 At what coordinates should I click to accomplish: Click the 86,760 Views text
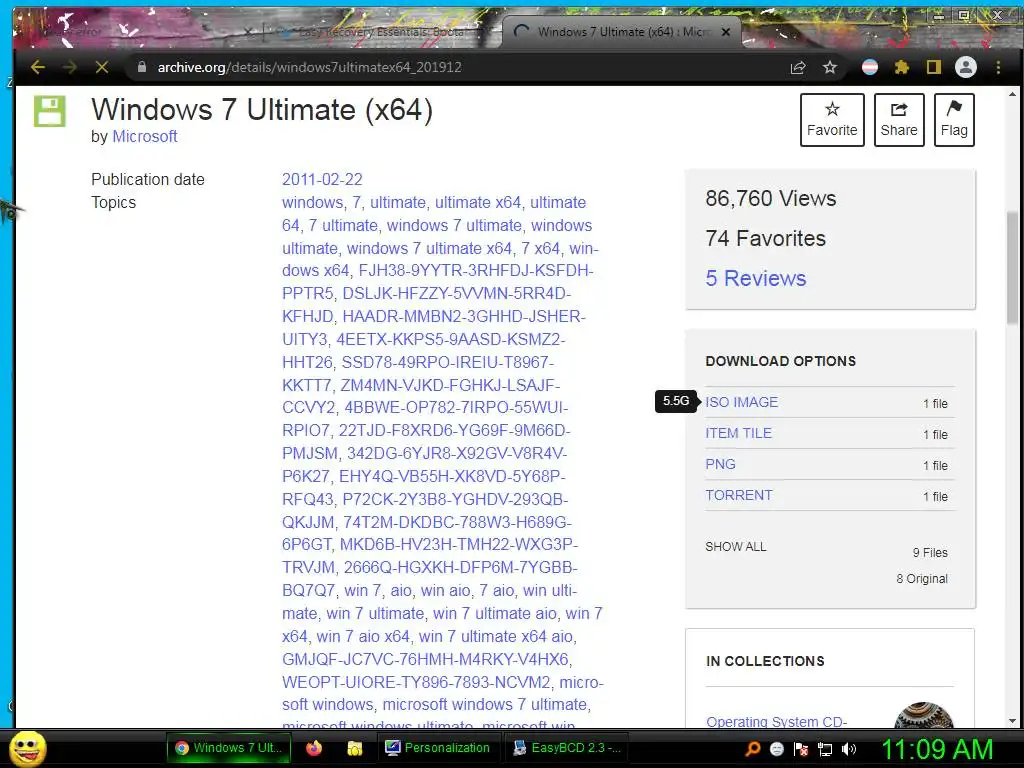tap(771, 199)
